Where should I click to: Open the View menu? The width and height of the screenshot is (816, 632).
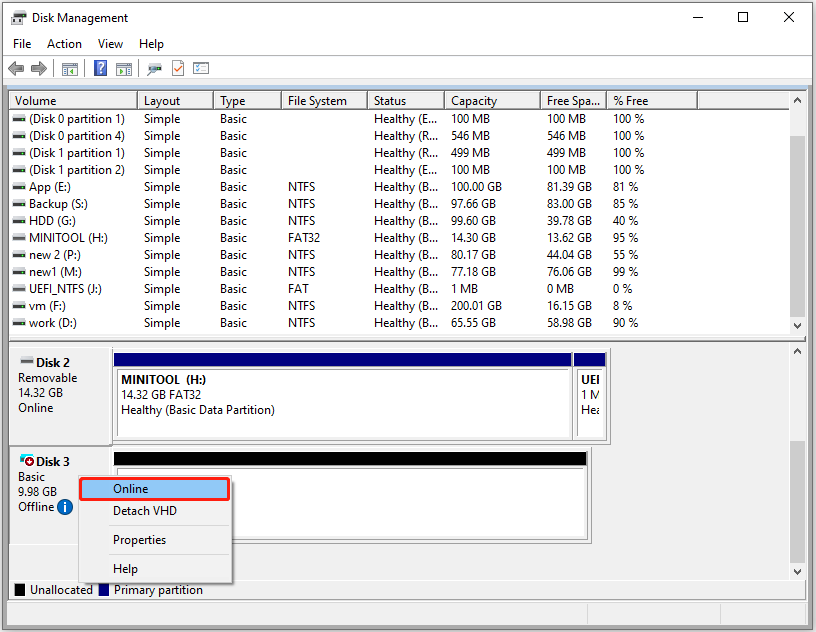point(110,43)
